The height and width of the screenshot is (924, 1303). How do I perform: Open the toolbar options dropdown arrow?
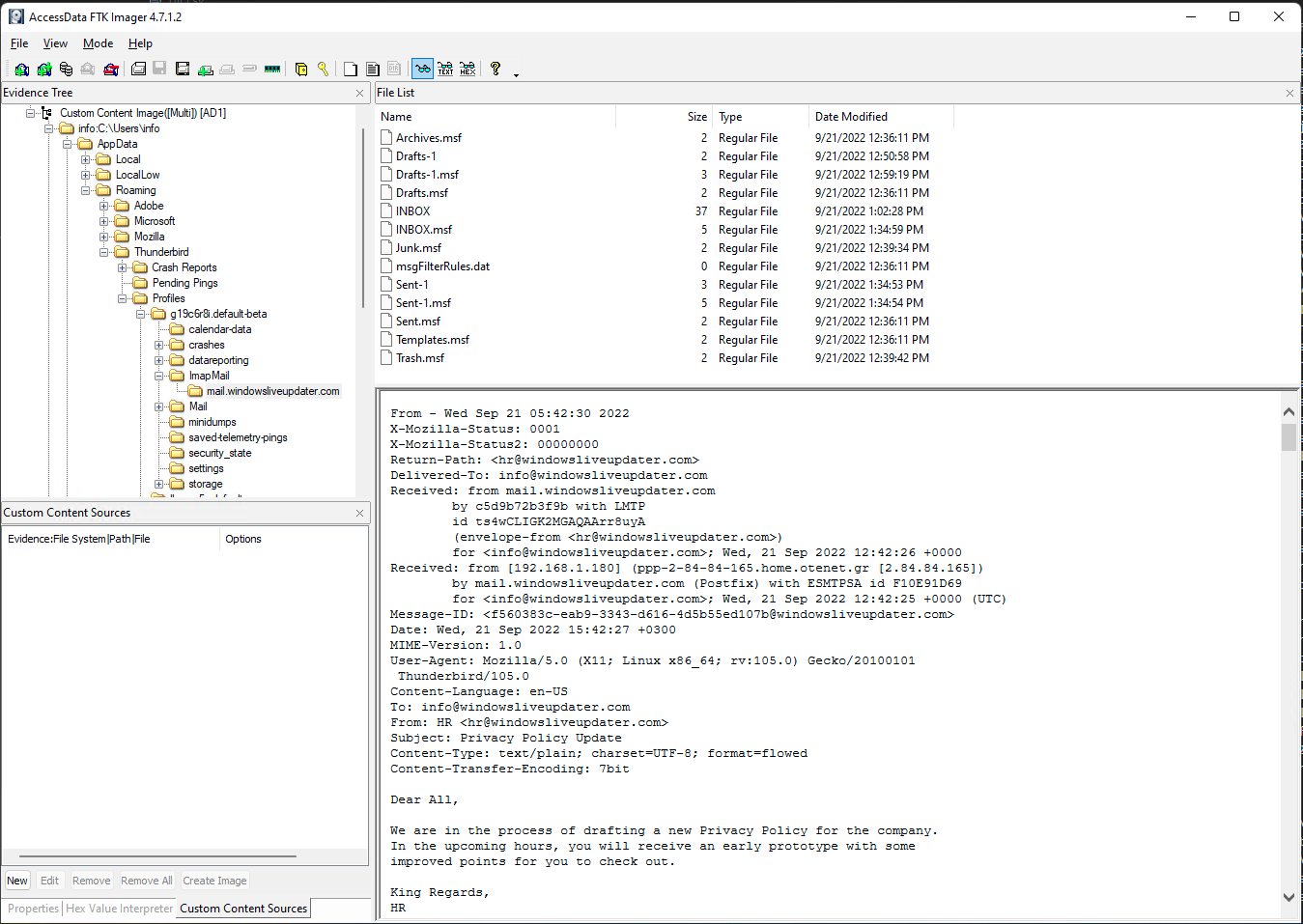coord(516,73)
